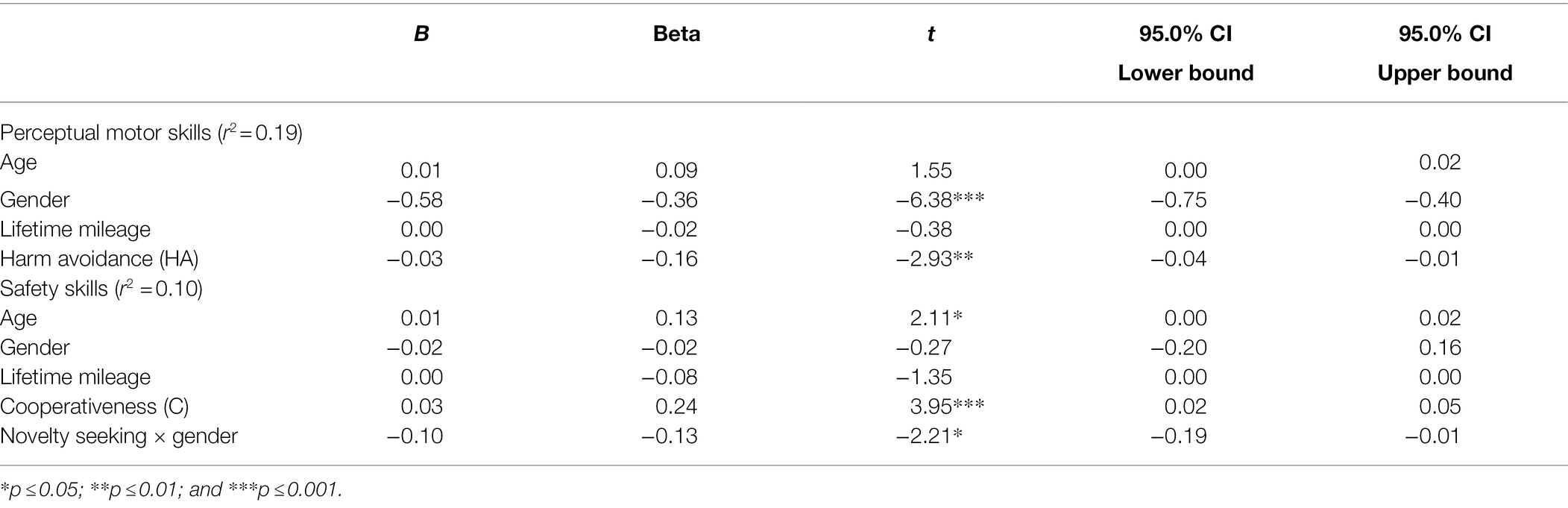Click the Beta value 0.24
The width and height of the screenshot is (1568, 508).
tap(676, 407)
